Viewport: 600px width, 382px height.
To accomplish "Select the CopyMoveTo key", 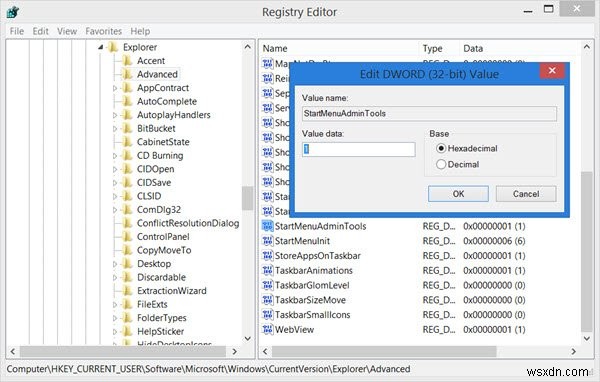I will [164, 250].
